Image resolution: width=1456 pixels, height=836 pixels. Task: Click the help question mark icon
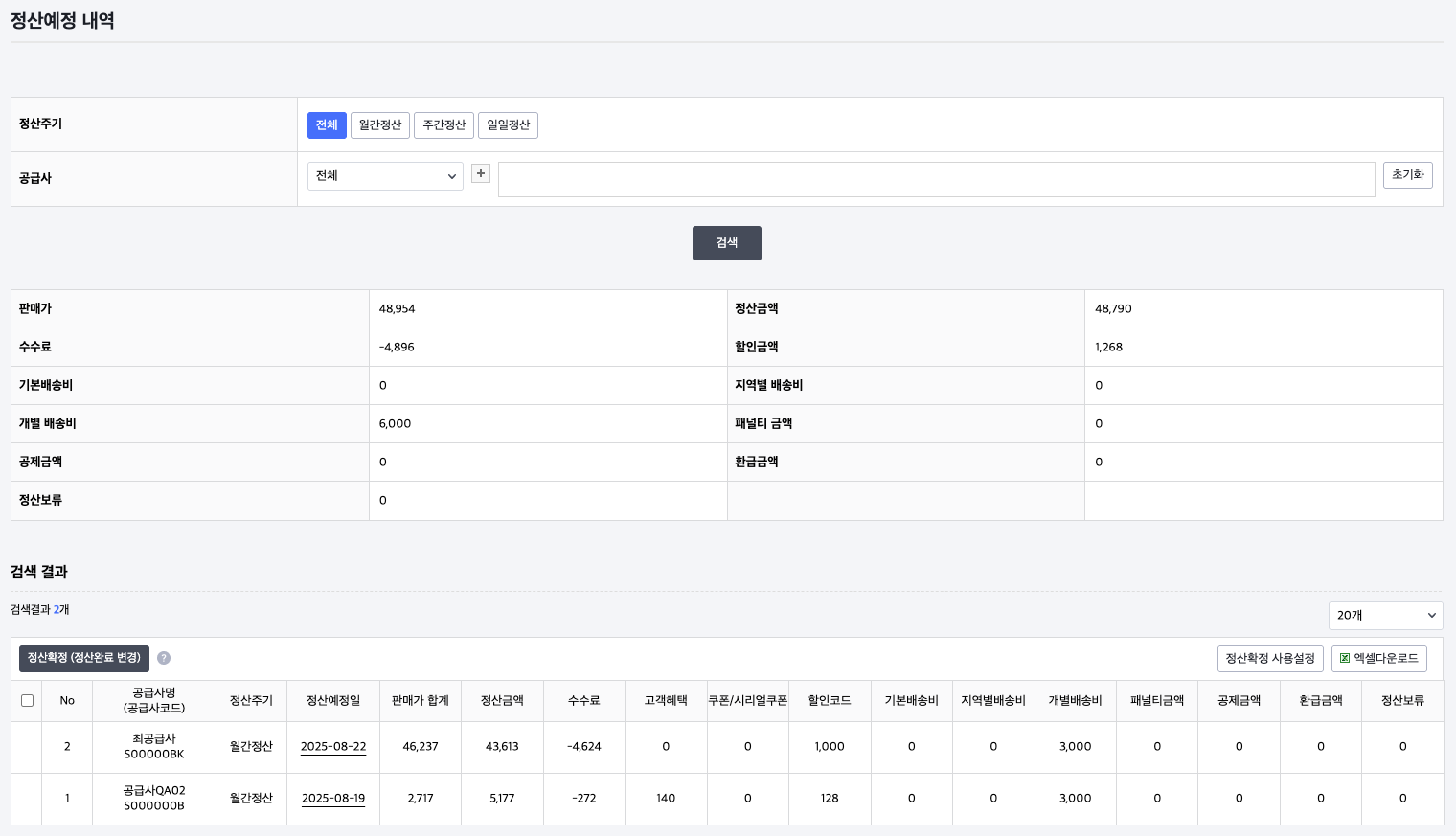pyautogui.click(x=164, y=658)
